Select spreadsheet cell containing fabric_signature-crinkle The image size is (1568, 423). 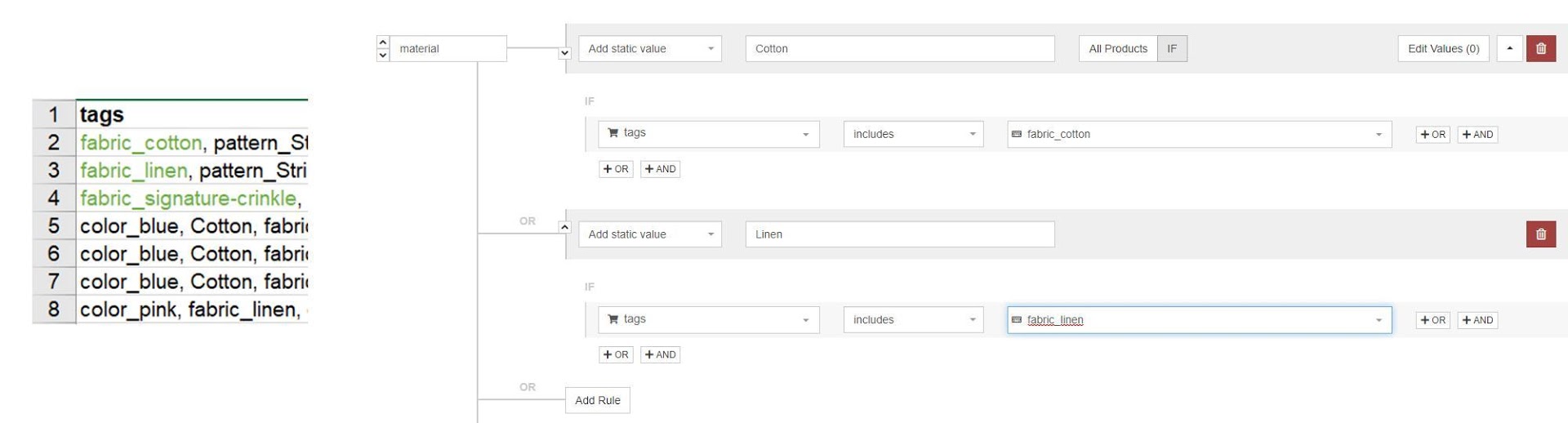click(192, 198)
